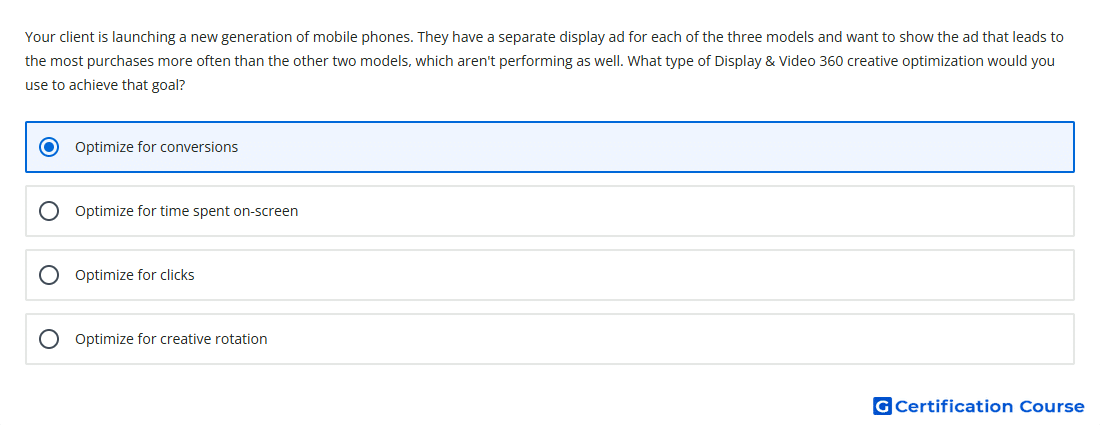Open the blue G logo icon
The image size is (1100, 425).
[882, 406]
